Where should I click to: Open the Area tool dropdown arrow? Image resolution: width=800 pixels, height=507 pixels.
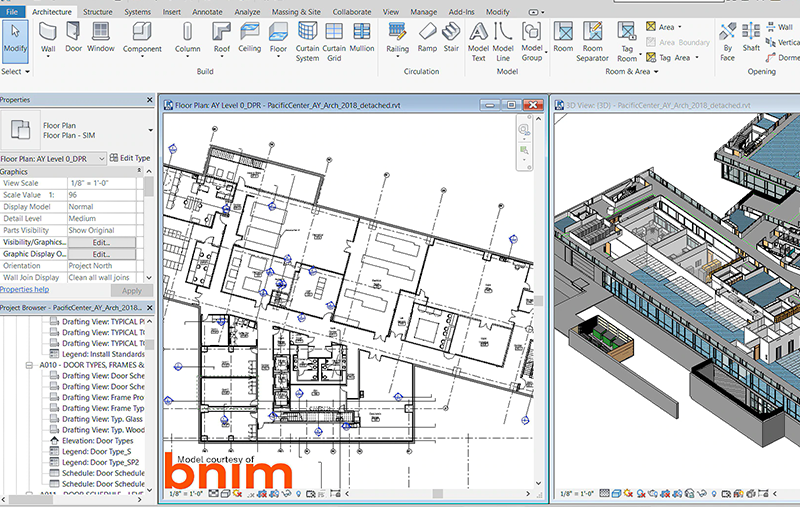(x=680, y=27)
